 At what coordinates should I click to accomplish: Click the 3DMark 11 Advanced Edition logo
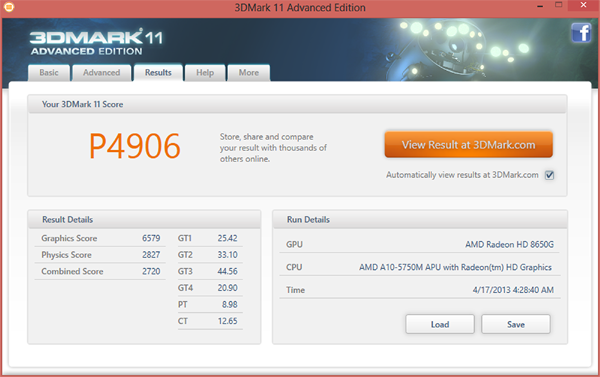pos(96,42)
